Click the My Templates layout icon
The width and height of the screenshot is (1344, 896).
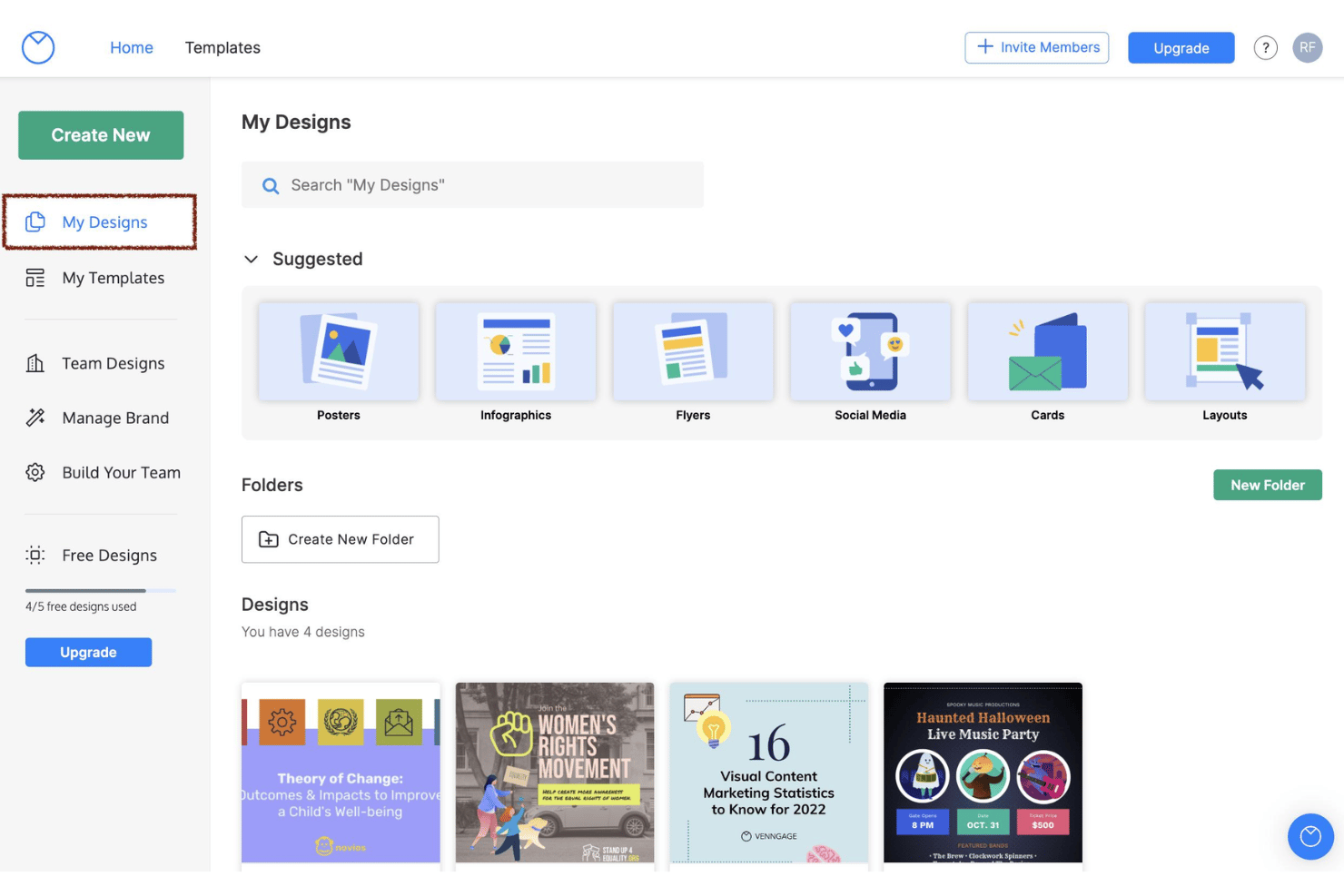pos(35,278)
